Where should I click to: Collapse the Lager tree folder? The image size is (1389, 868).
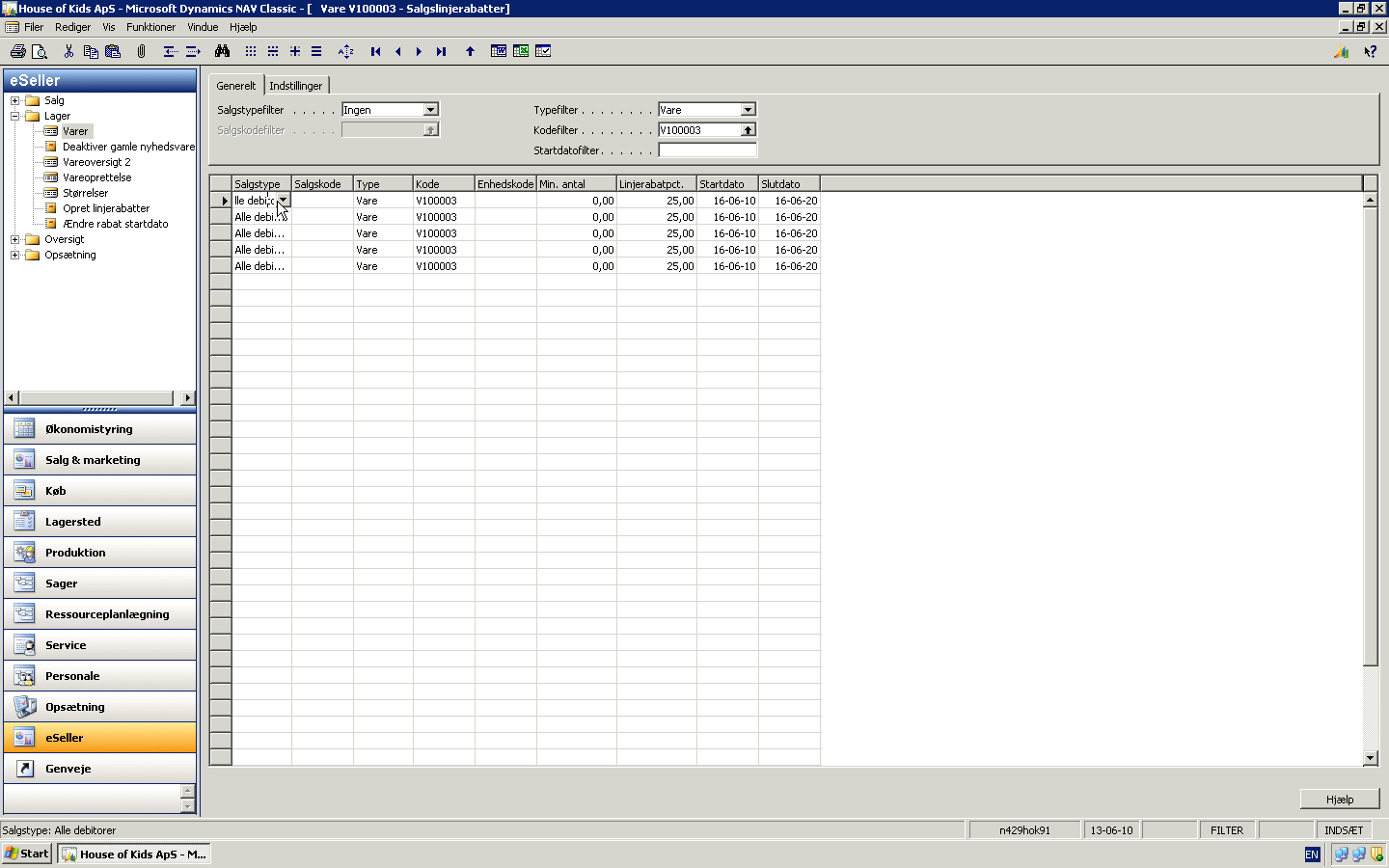coord(14,116)
